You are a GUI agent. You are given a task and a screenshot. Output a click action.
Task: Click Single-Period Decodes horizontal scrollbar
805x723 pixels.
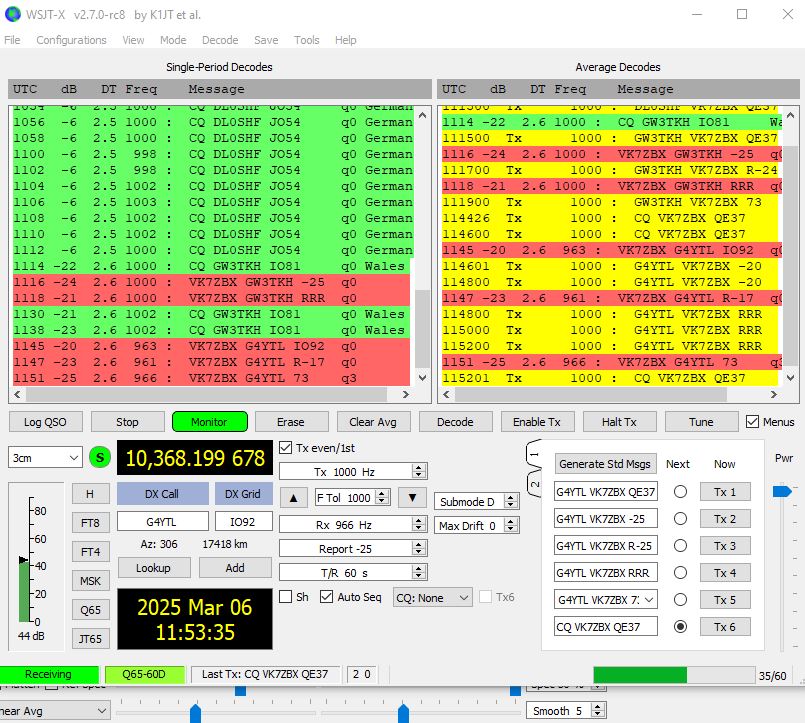206,394
